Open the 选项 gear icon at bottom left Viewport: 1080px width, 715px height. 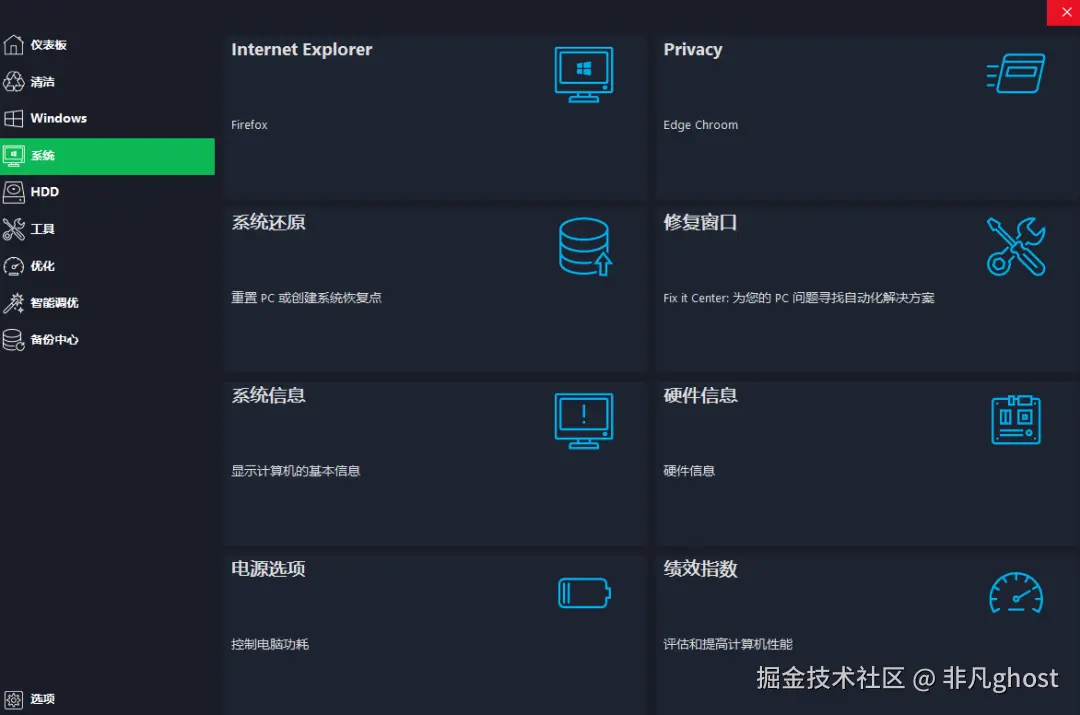pyautogui.click(x=13, y=699)
